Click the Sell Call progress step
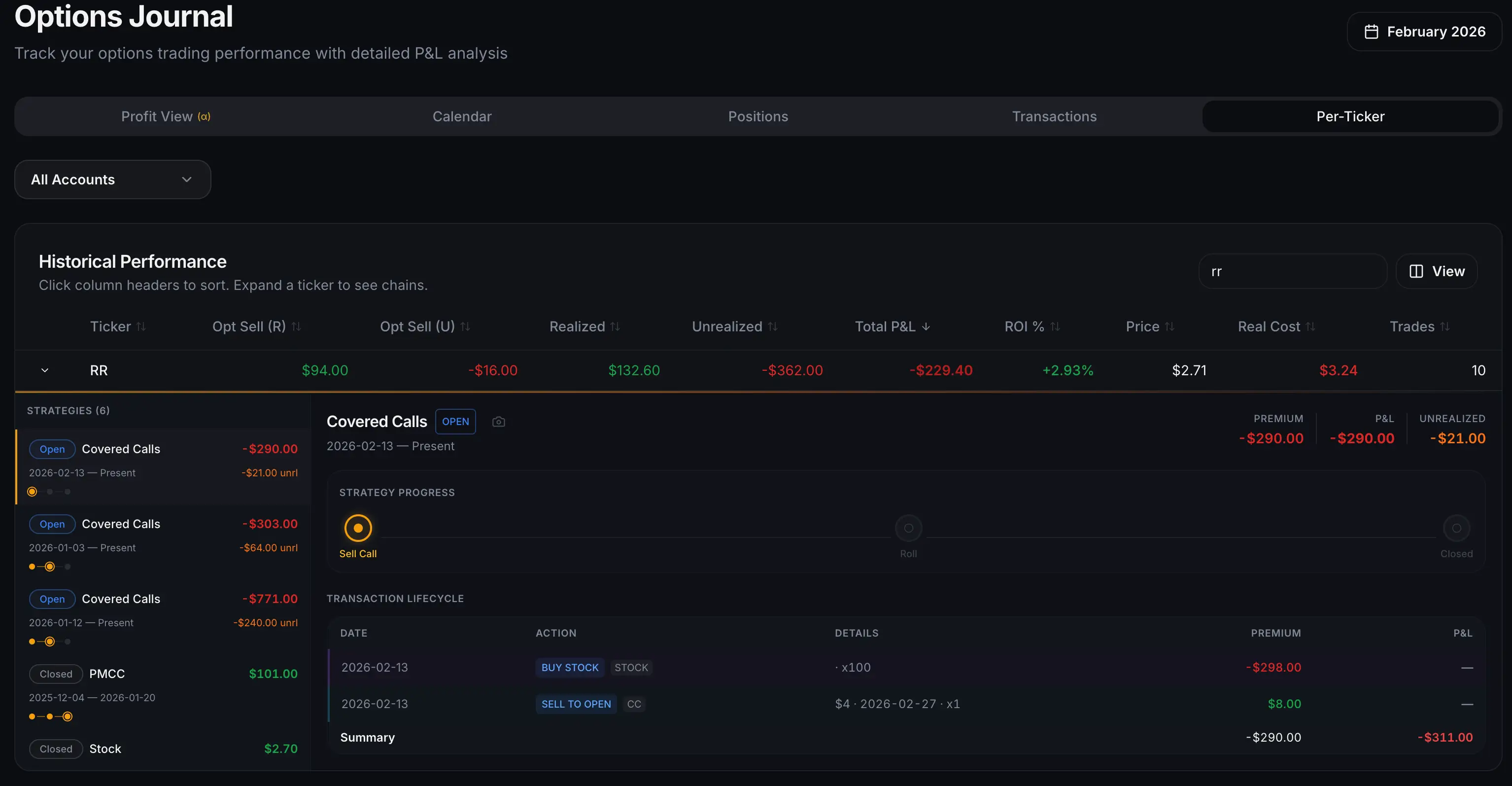This screenshot has width=1512, height=786. tap(358, 528)
